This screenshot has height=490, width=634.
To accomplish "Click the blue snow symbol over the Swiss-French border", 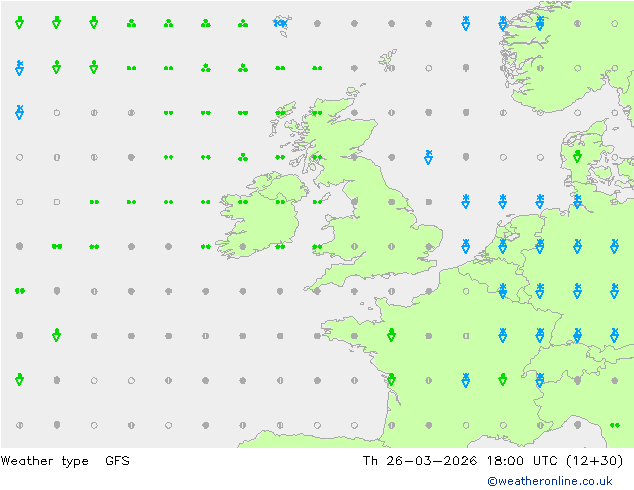I will [x=540, y=379].
